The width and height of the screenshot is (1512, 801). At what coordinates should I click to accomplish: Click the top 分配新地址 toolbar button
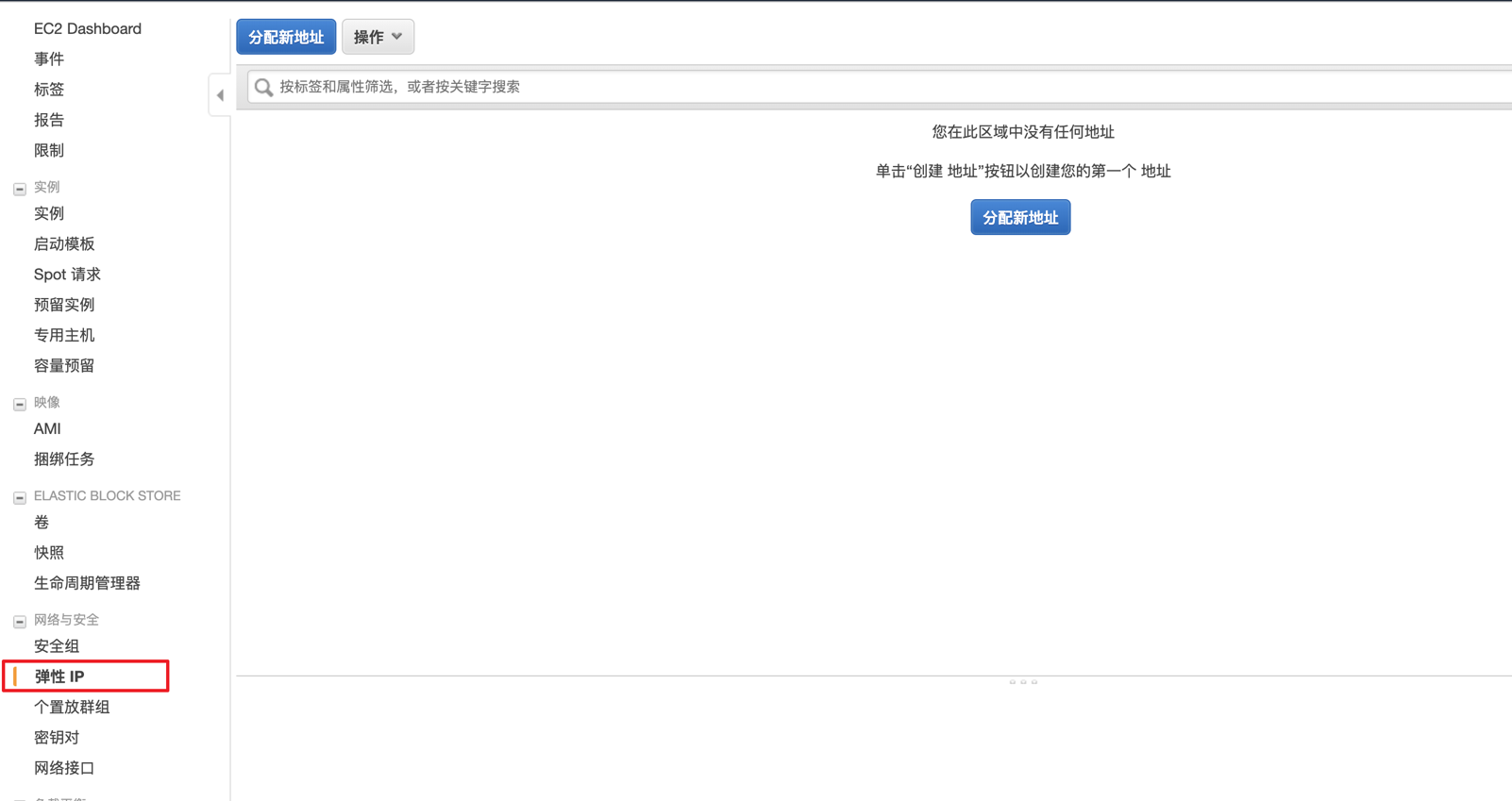coord(286,37)
